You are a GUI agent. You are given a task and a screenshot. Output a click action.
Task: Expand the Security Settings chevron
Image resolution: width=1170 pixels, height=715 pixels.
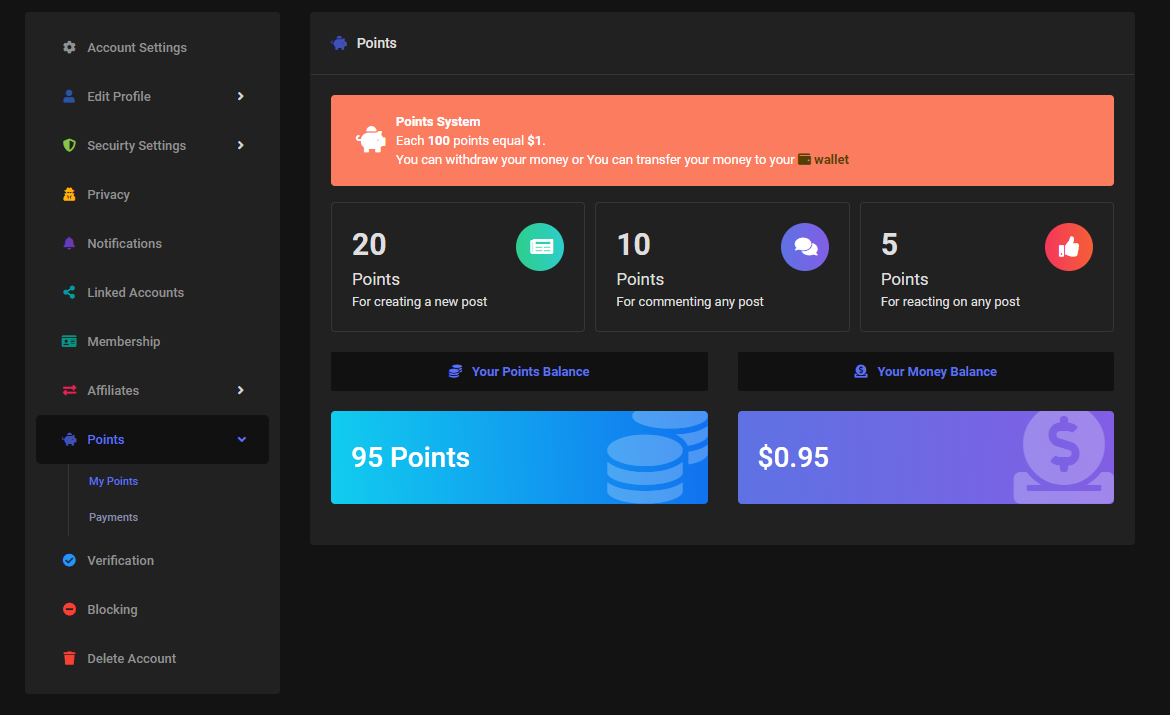pos(240,146)
